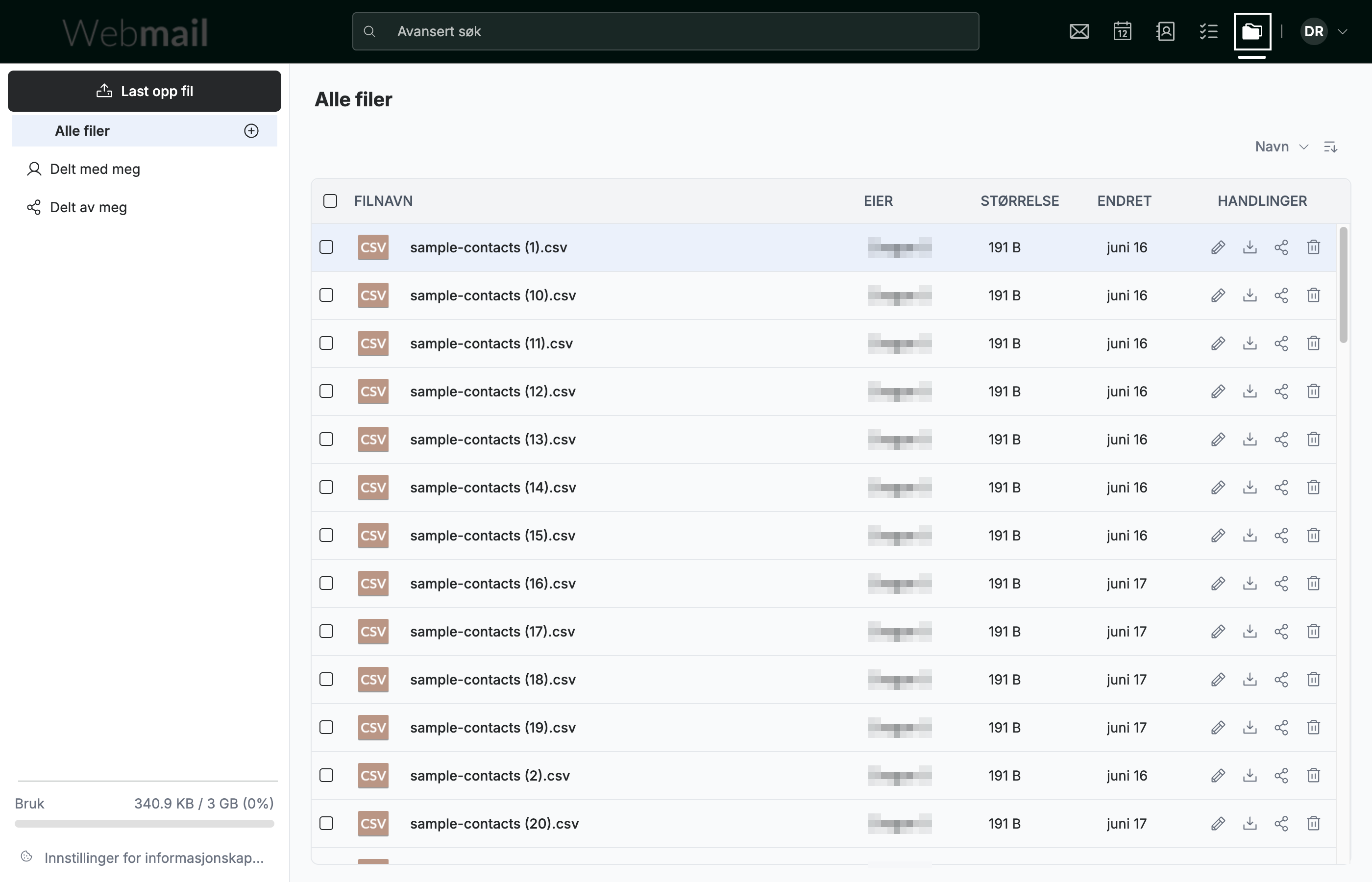Click the STØRRELSE column header
This screenshot has height=882, width=1372.
pos(1020,201)
